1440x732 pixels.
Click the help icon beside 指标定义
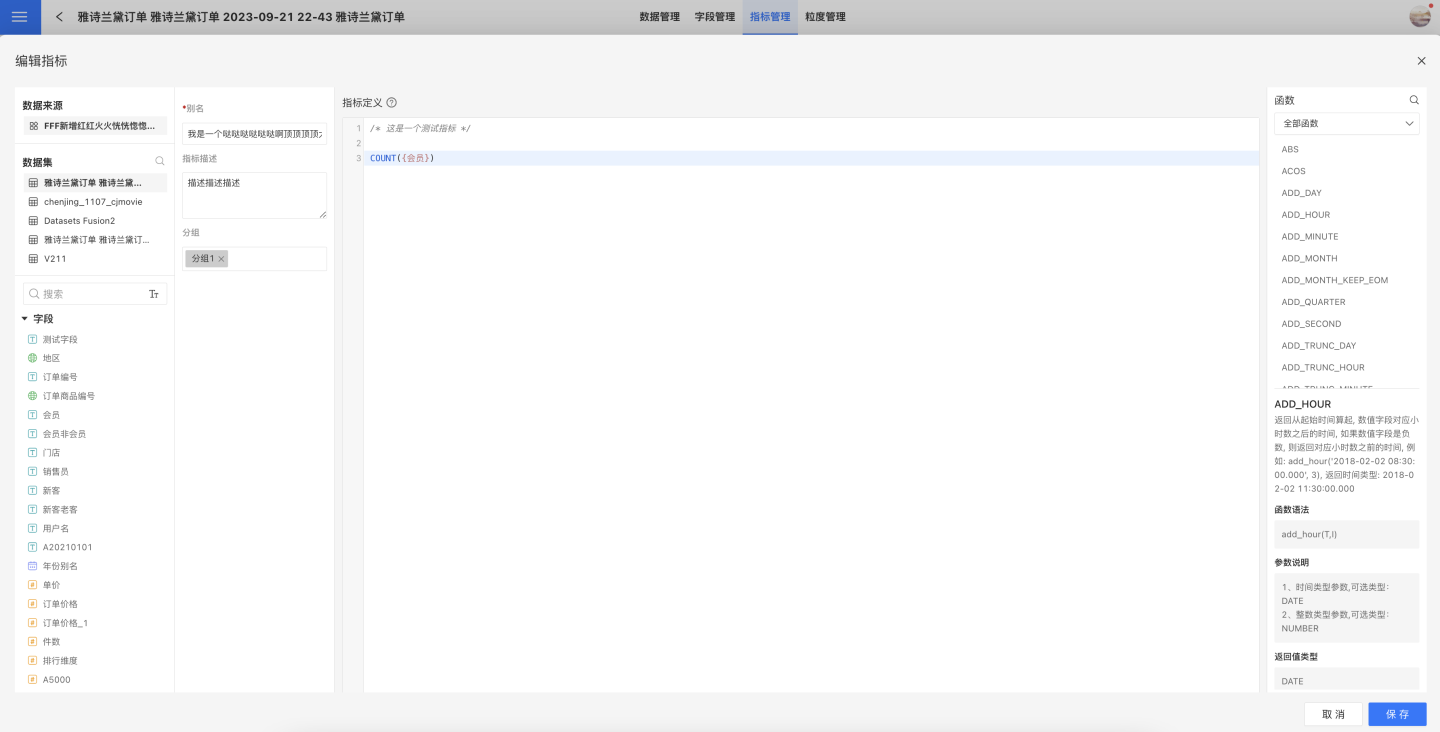coord(392,103)
